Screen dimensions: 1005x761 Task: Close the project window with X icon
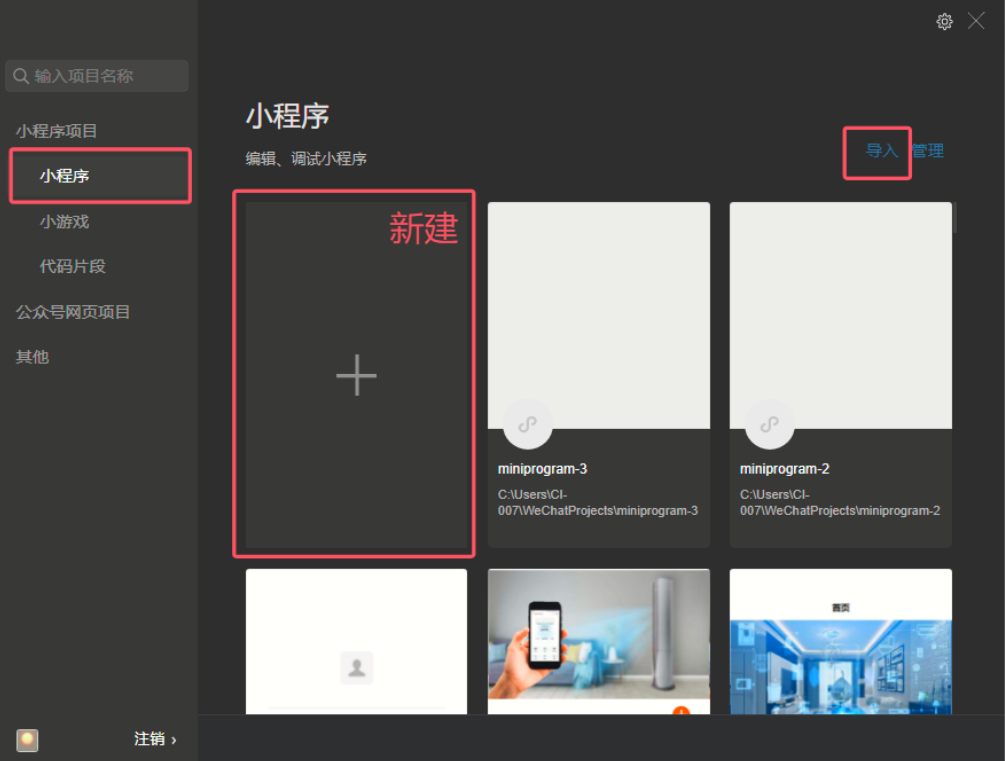[x=976, y=21]
